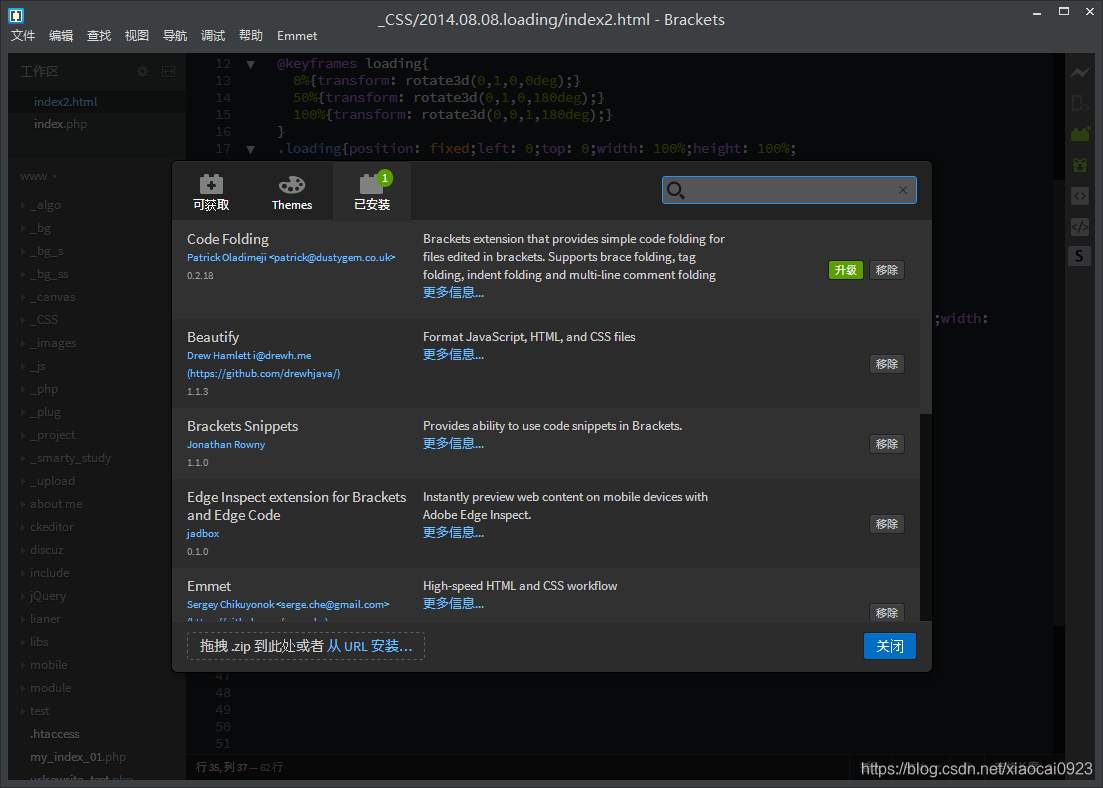The image size is (1103, 788).
Task: Open Extension Manager brick icon in sidebar
Action: 1080,134
